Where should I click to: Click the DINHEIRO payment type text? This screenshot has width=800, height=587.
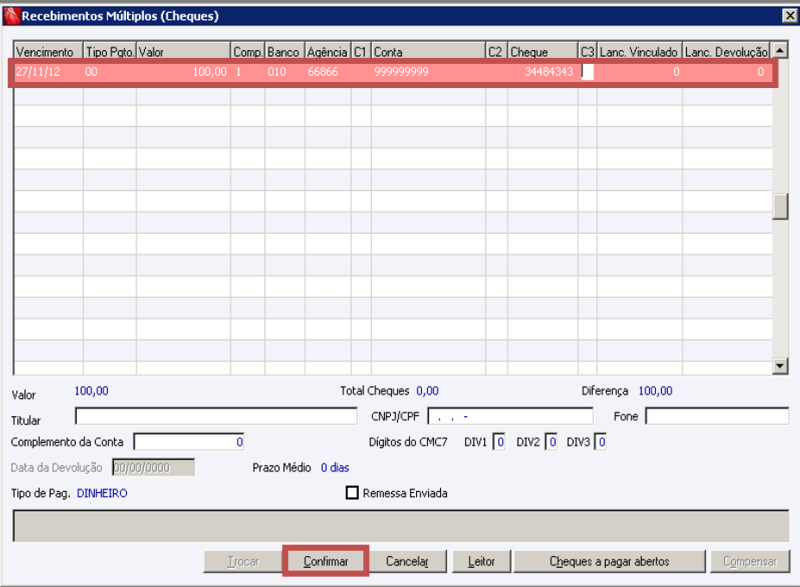tap(102, 493)
